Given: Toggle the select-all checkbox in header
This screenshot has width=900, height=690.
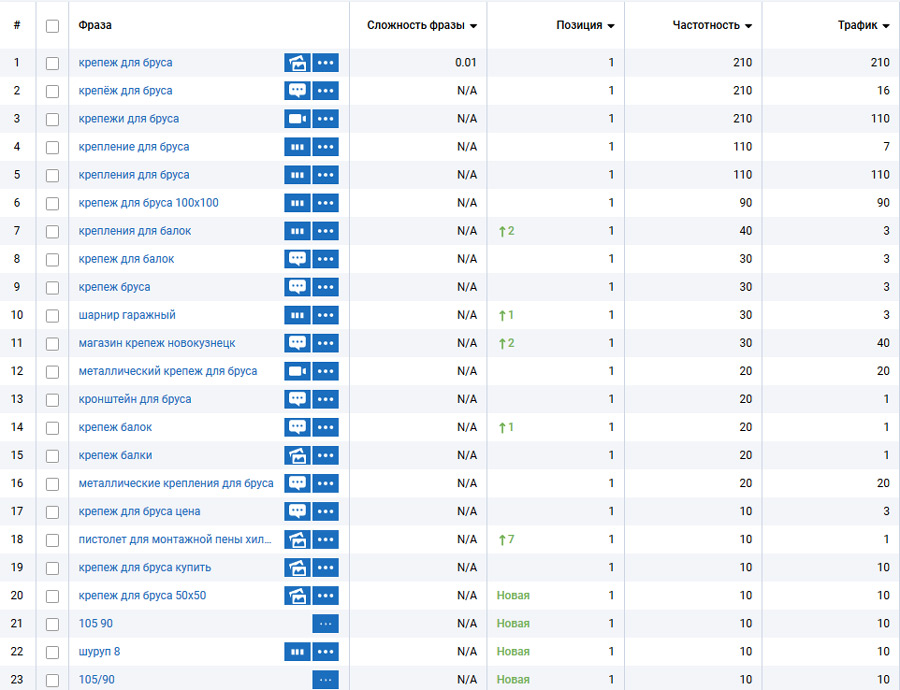Looking at the screenshot, I should pyautogui.click(x=52, y=26).
